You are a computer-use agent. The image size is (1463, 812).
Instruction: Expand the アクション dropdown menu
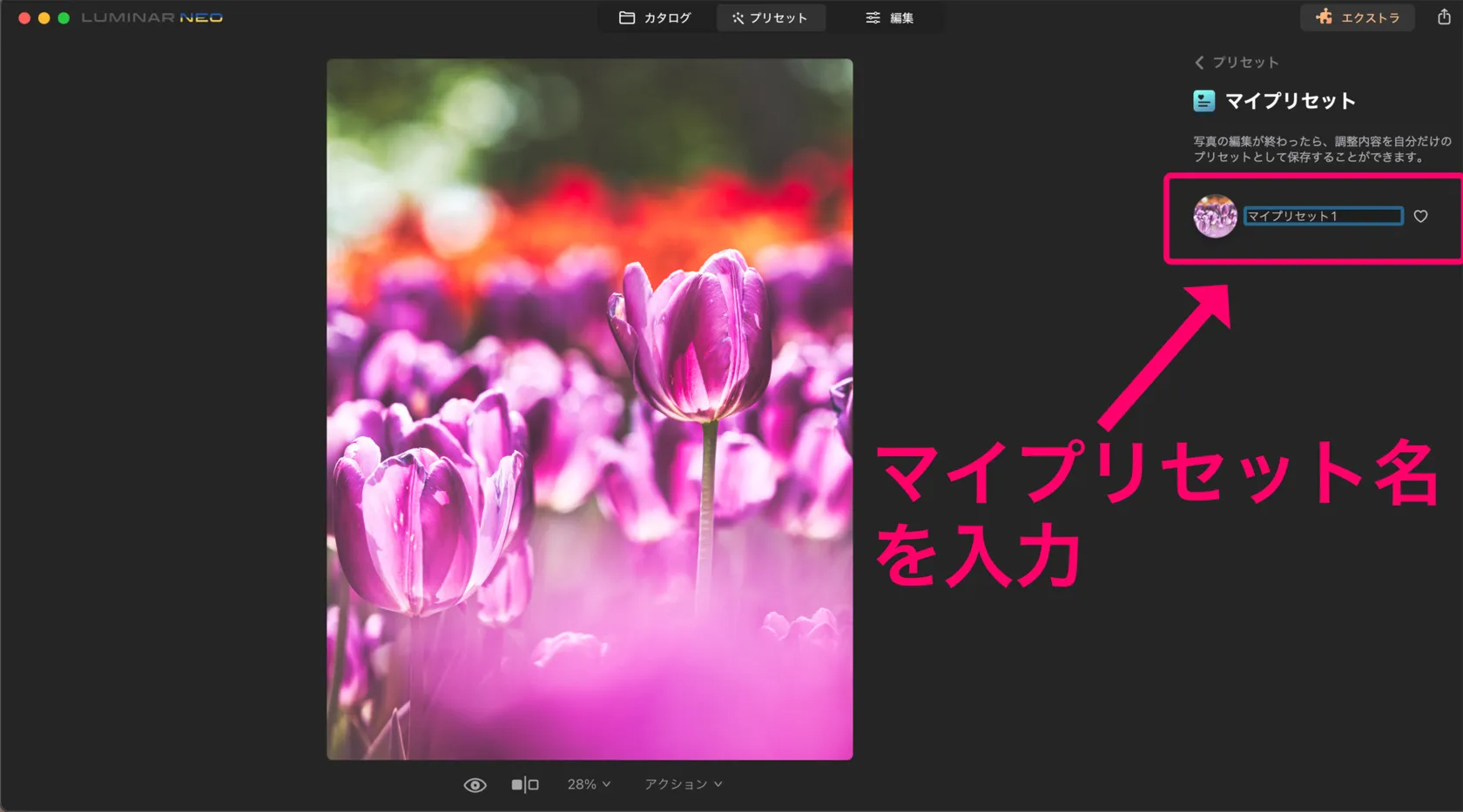tap(683, 785)
